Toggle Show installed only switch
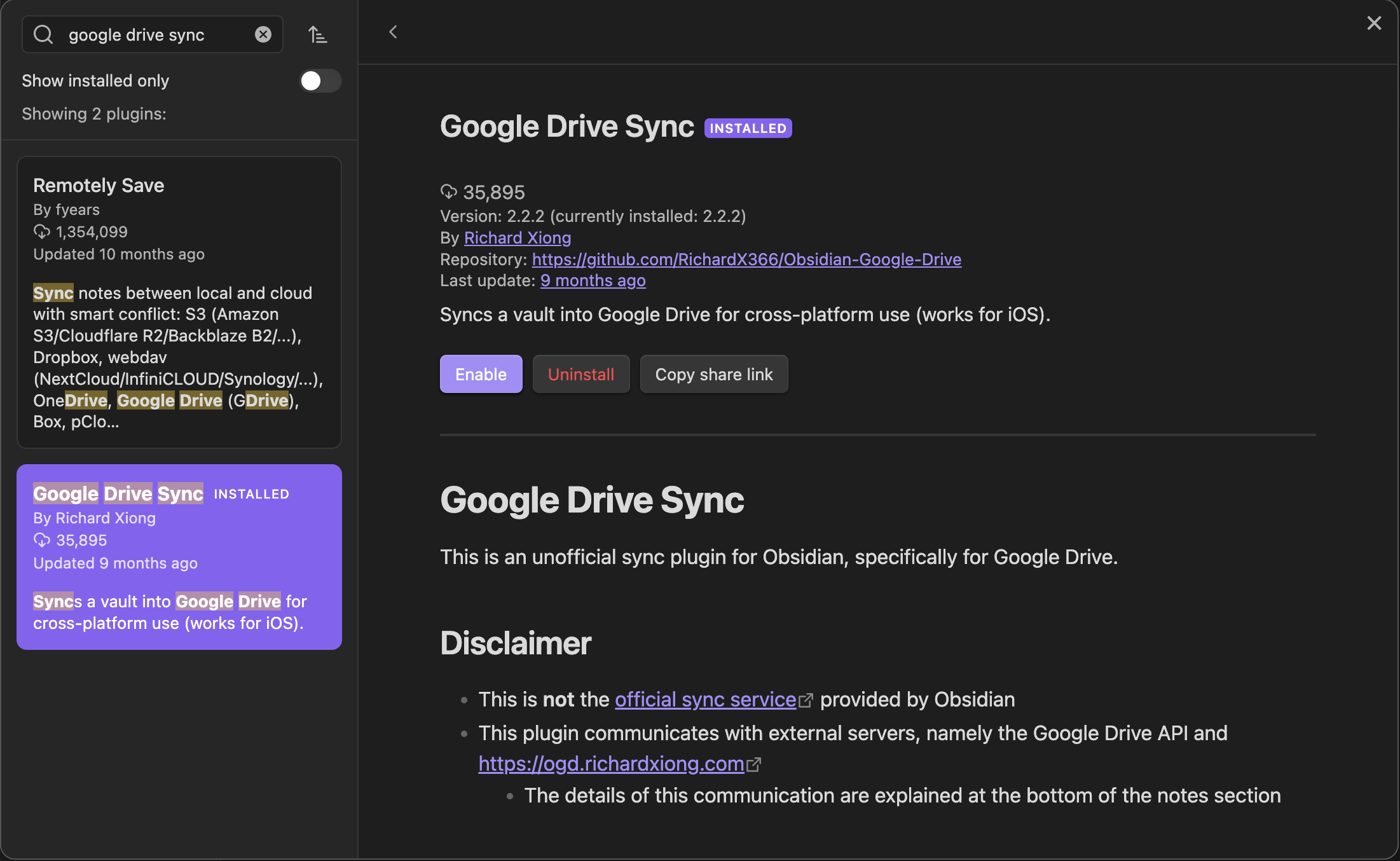This screenshot has width=1400, height=861. click(320, 81)
